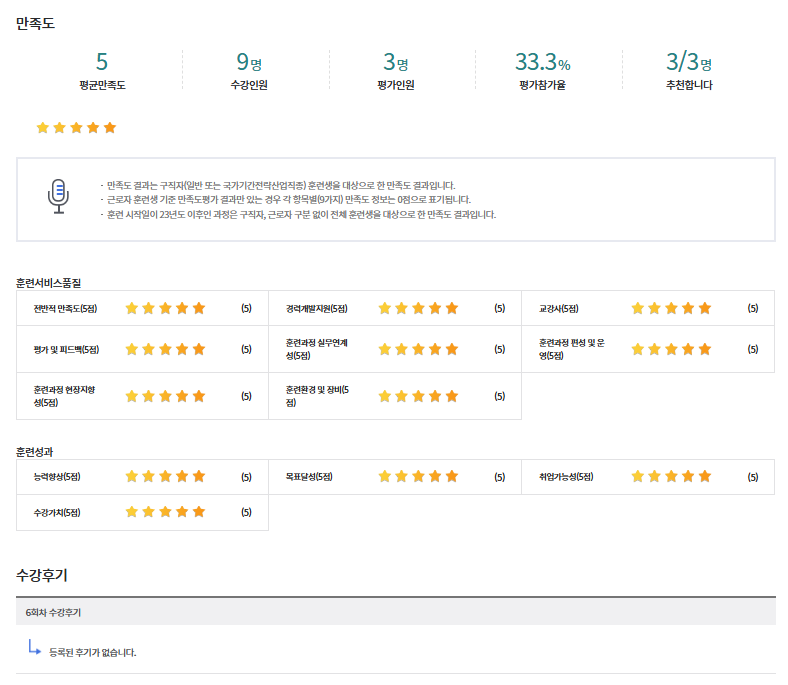788x685 pixels.
Task: Click the reply arrow icon under 수강후기
Action: click(x=35, y=648)
